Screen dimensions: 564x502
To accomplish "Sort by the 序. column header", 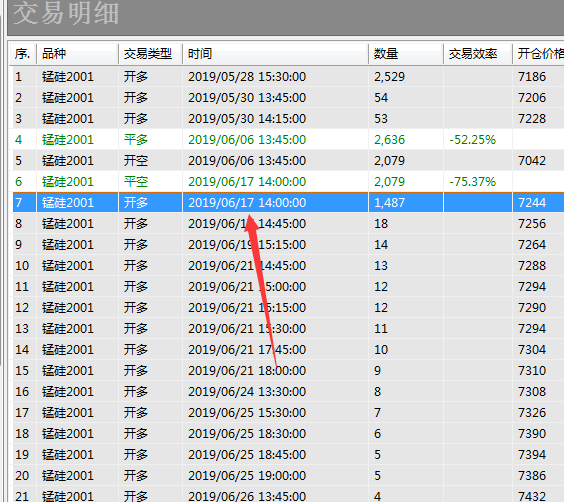I will pos(22,54).
